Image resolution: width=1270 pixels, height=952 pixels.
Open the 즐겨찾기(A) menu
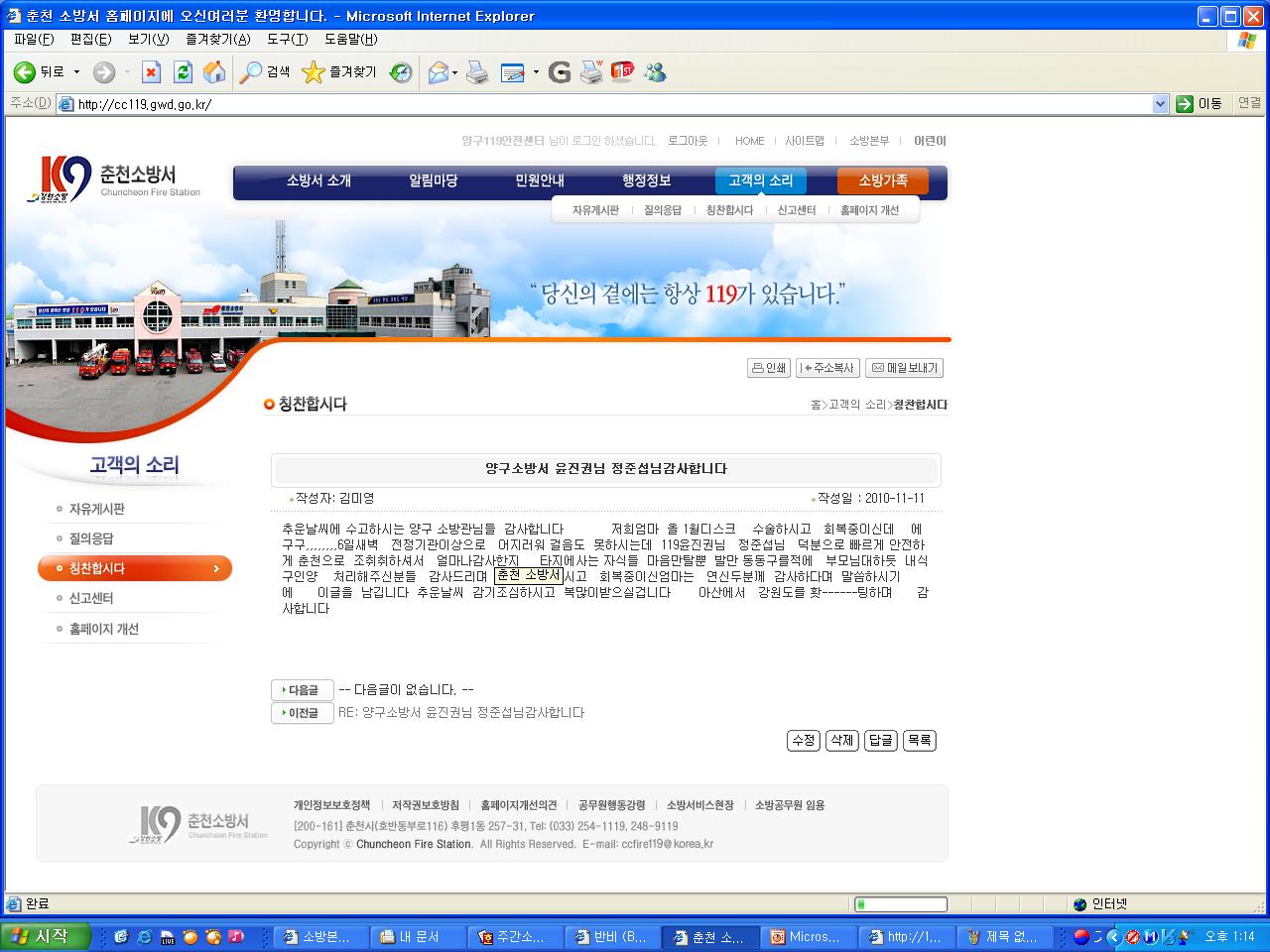(x=217, y=40)
